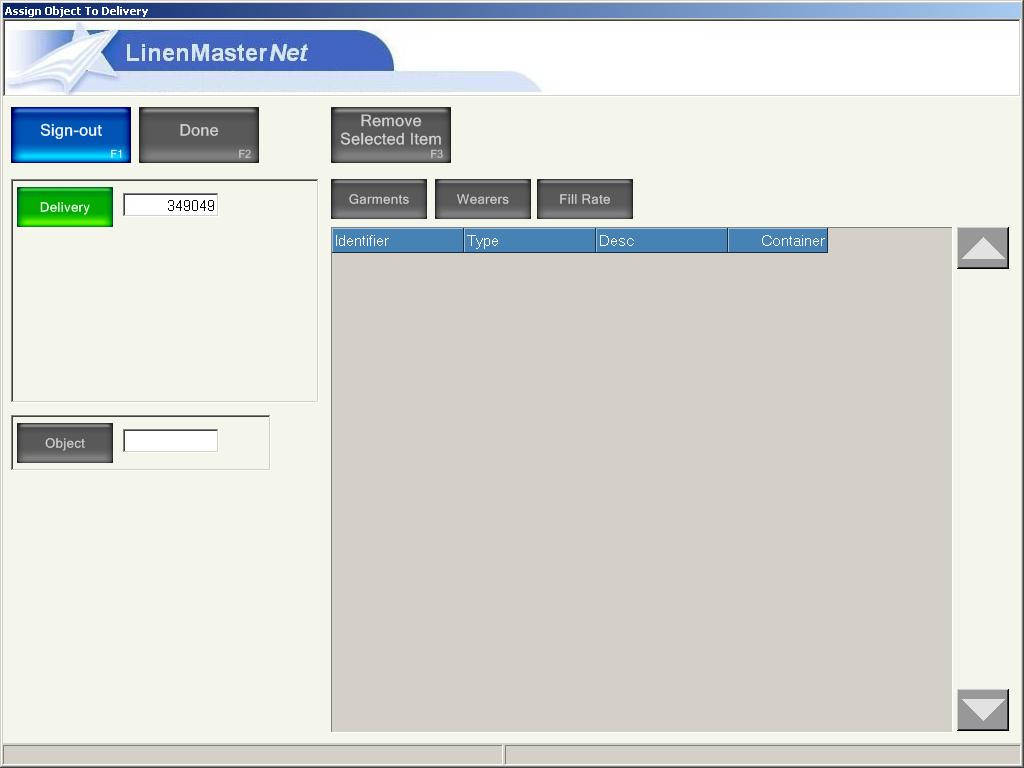This screenshot has width=1024, height=768.
Task: Click the blue Sign-out button
Action: [71, 134]
